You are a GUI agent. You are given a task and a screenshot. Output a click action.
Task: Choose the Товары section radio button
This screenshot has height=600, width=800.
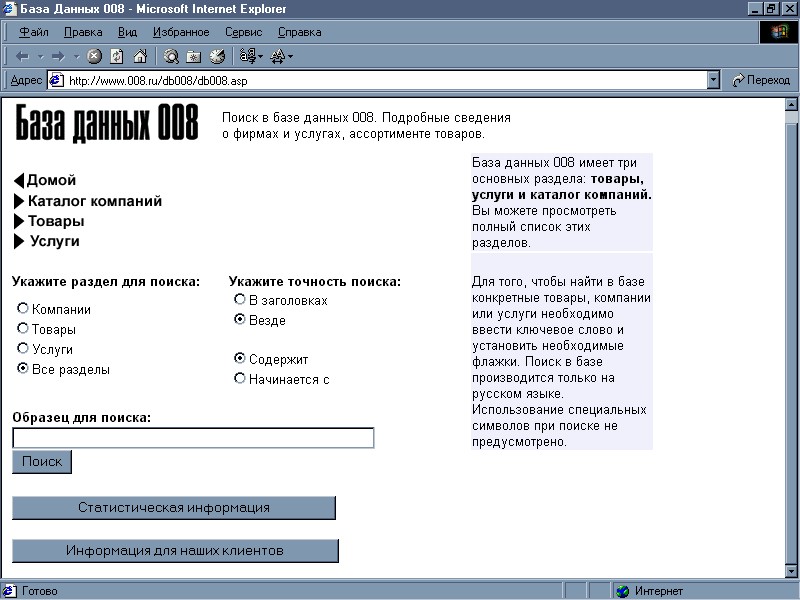pyautogui.click(x=22, y=328)
